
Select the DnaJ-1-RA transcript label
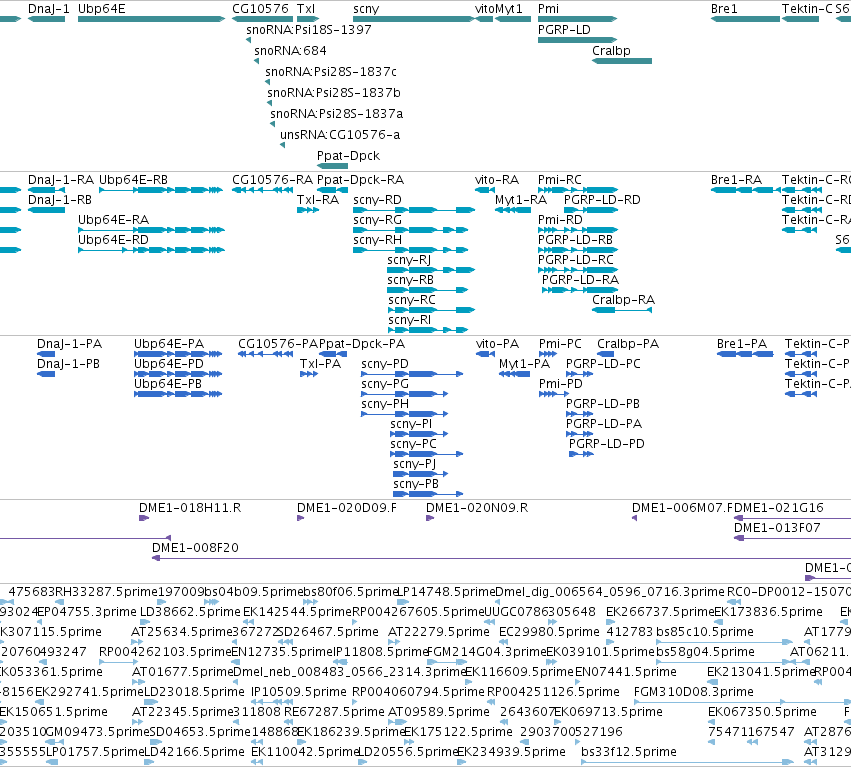pyautogui.click(x=61, y=180)
